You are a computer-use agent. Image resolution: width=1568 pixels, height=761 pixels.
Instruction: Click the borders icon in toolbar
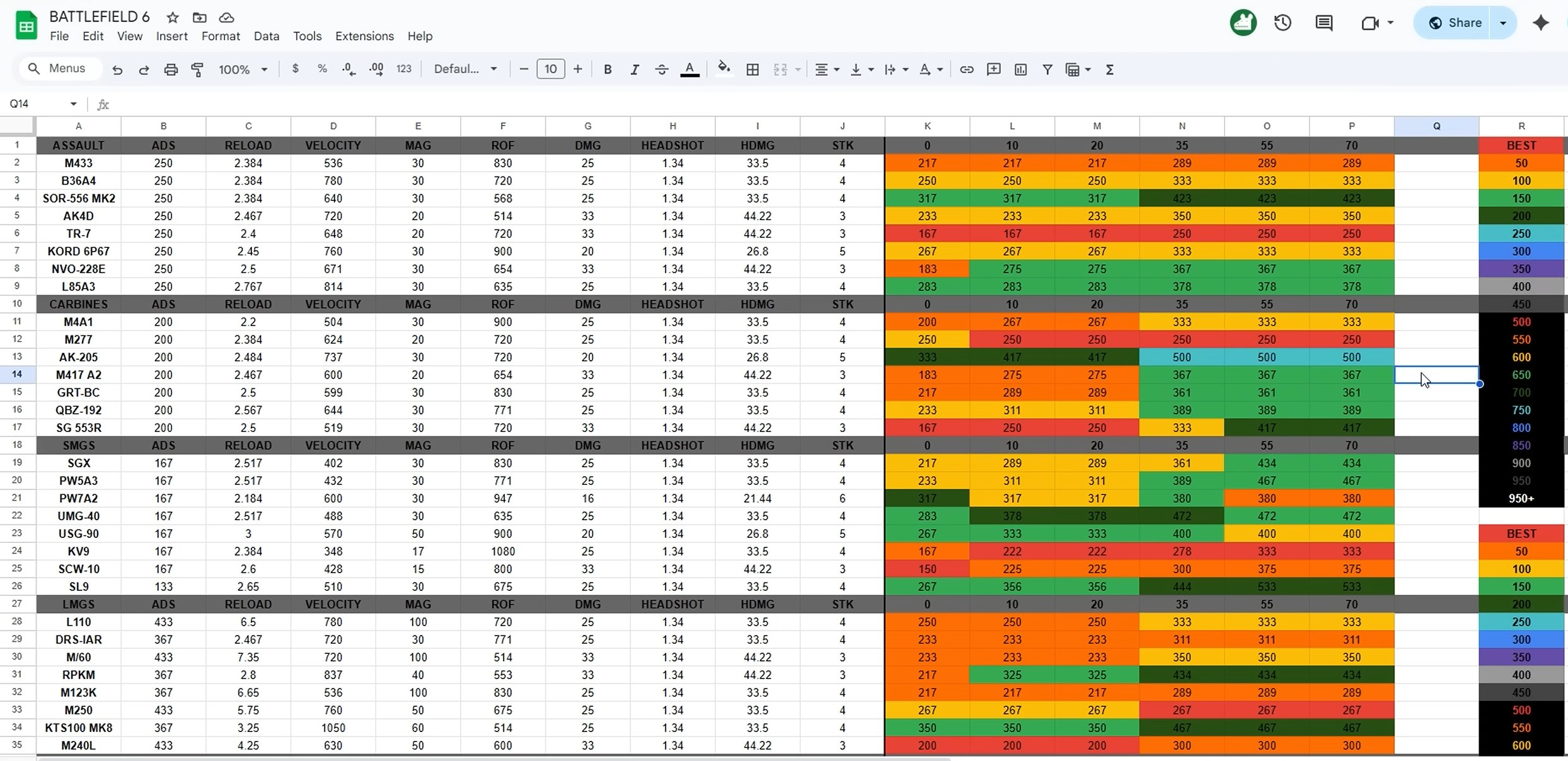(752, 69)
